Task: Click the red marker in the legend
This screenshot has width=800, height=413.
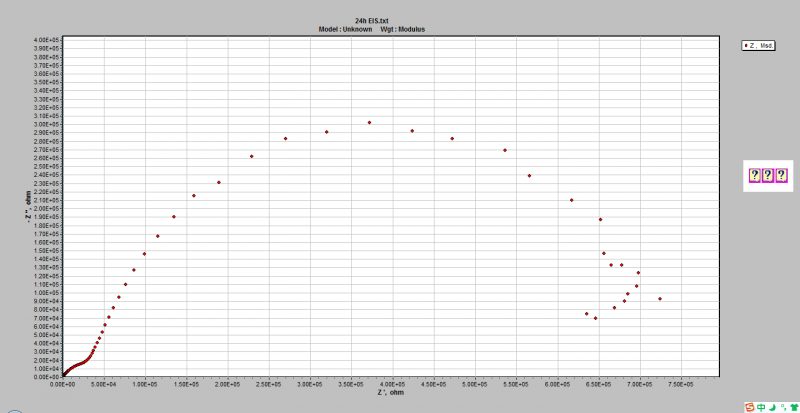Action: coord(746,45)
